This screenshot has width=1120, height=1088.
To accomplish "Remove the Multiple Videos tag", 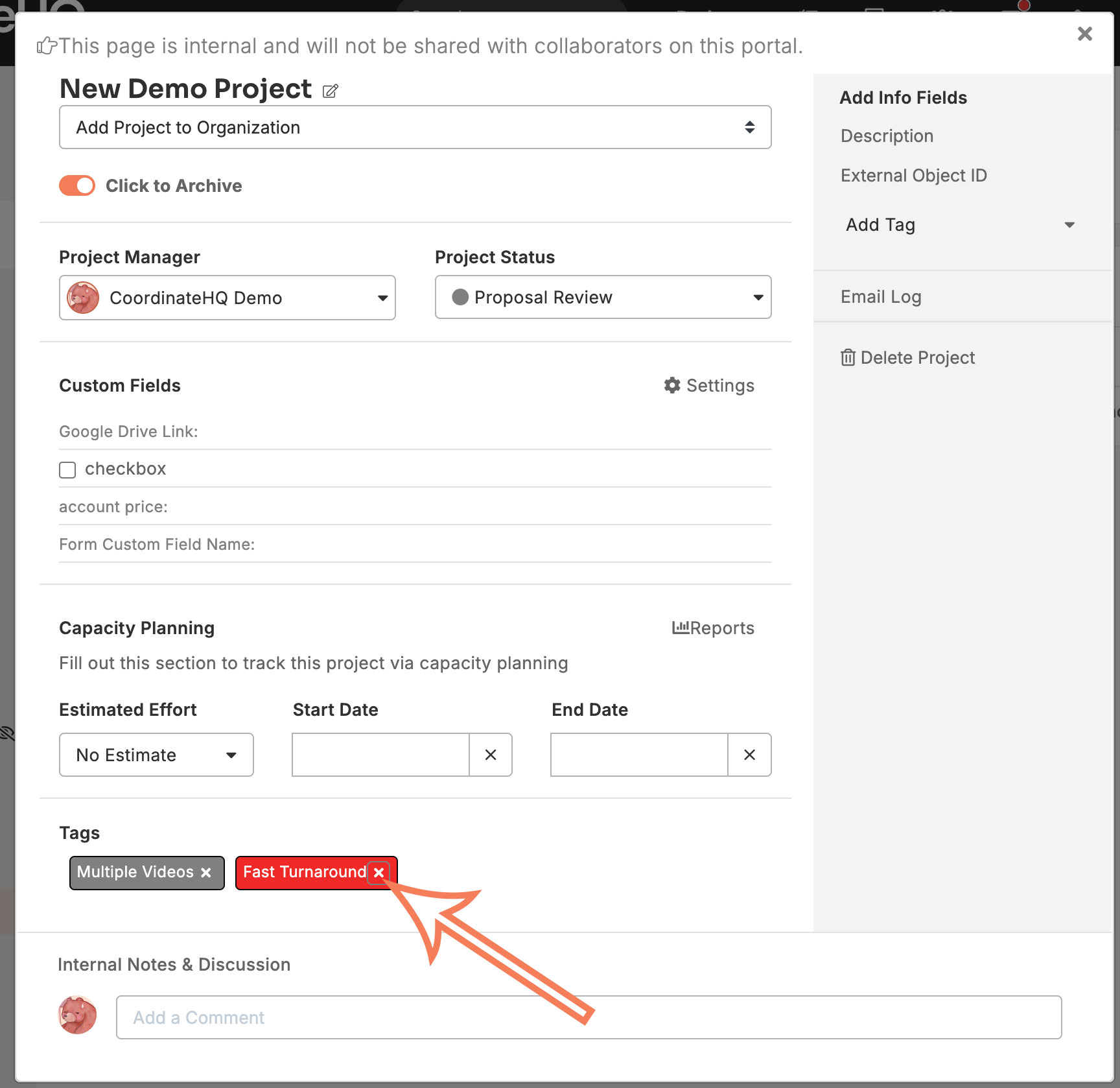I will click(206, 873).
